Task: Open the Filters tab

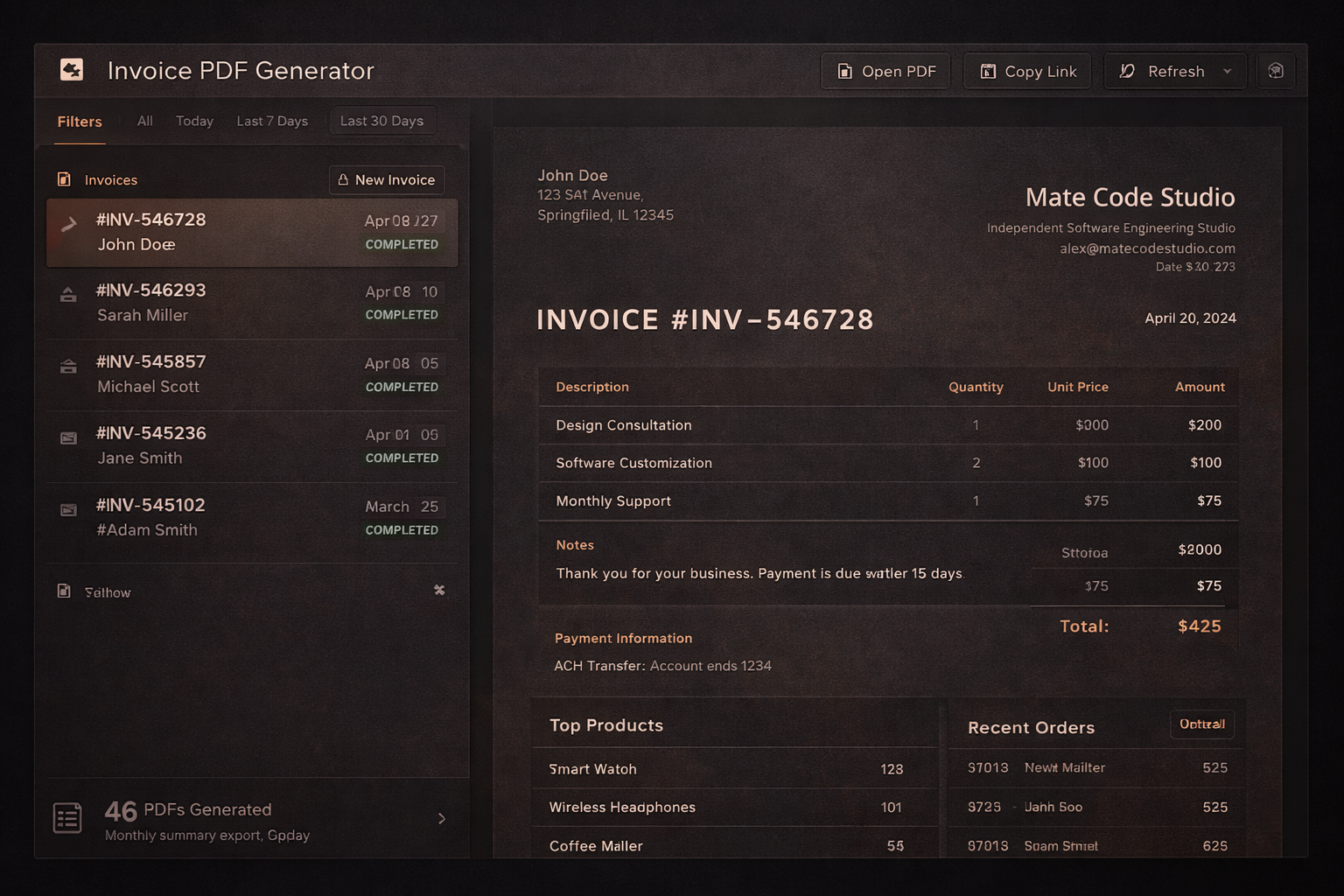Action: pos(79,122)
